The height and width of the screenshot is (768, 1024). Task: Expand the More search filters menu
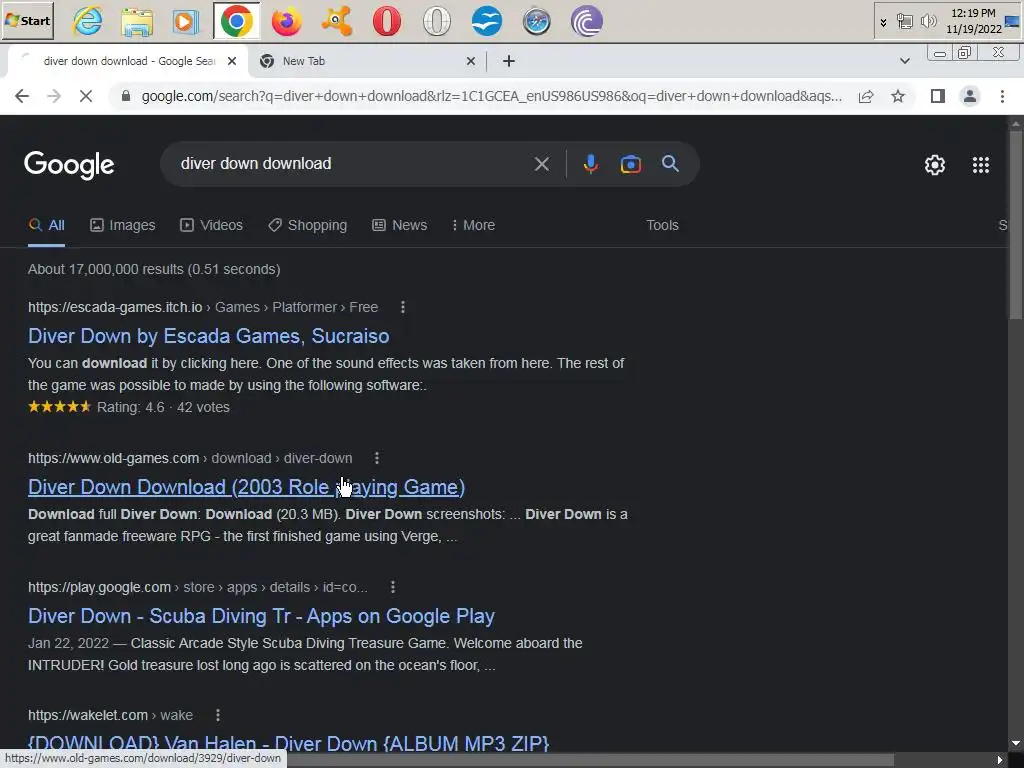click(473, 225)
